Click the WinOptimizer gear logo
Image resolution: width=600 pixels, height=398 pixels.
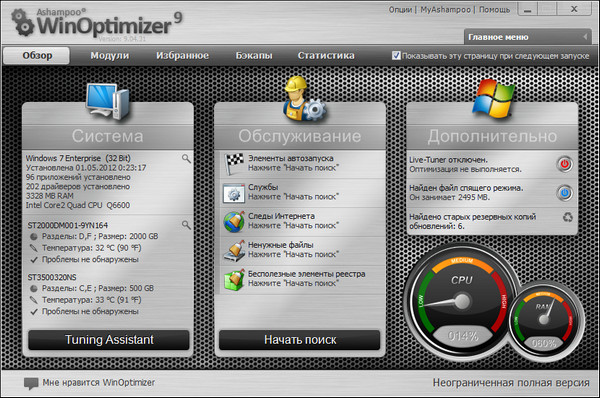point(22,23)
